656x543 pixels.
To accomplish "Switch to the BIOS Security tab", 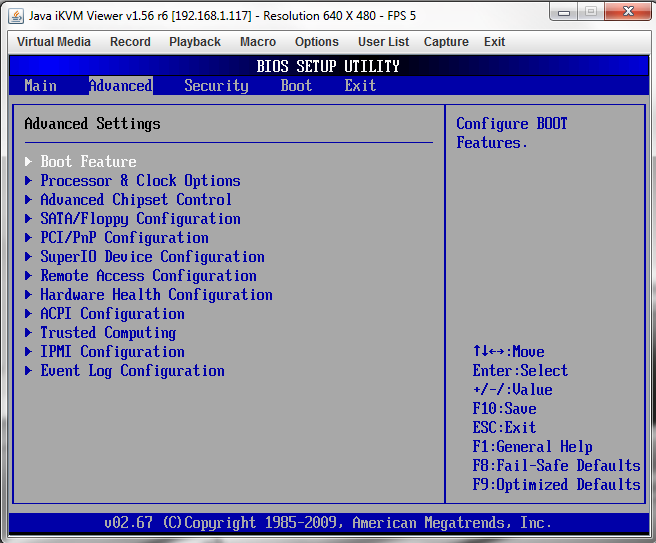I will (x=216, y=86).
